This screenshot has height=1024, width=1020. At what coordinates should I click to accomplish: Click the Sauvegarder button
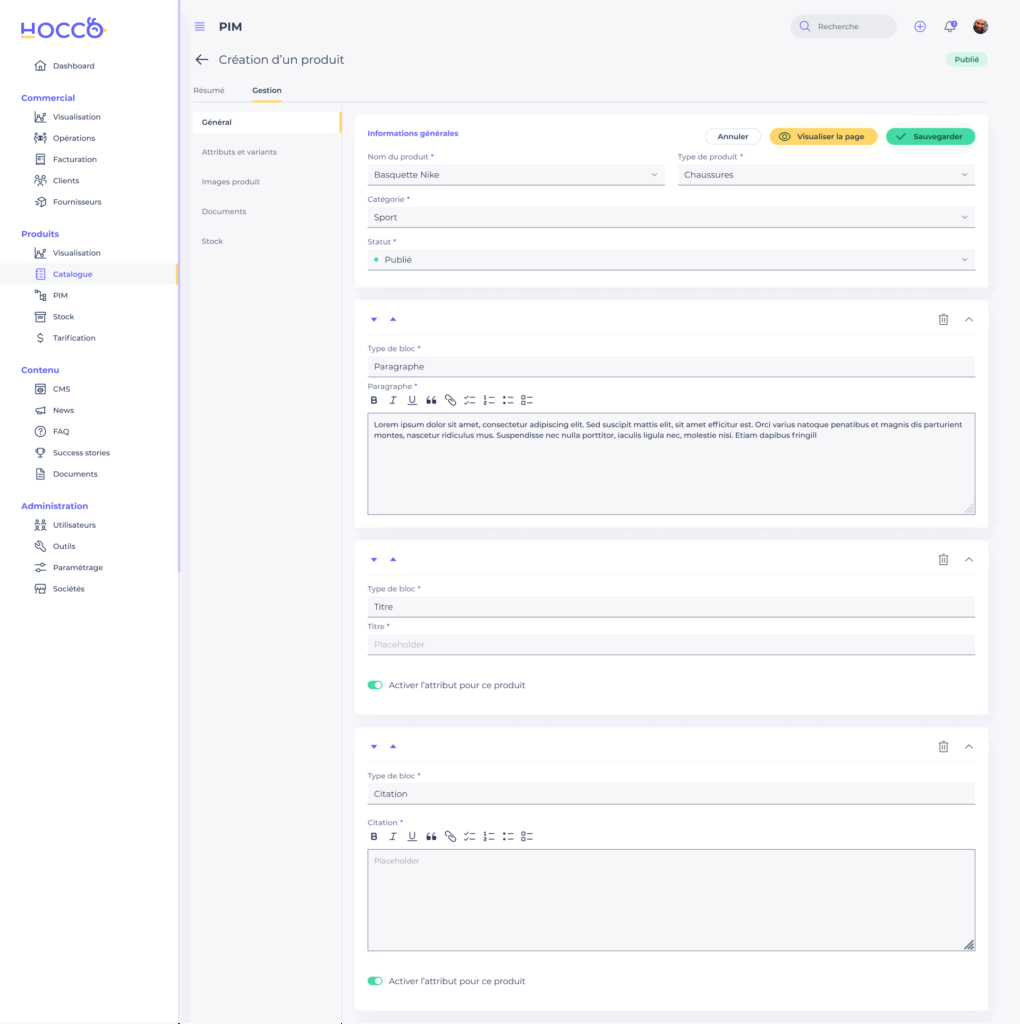click(930, 137)
